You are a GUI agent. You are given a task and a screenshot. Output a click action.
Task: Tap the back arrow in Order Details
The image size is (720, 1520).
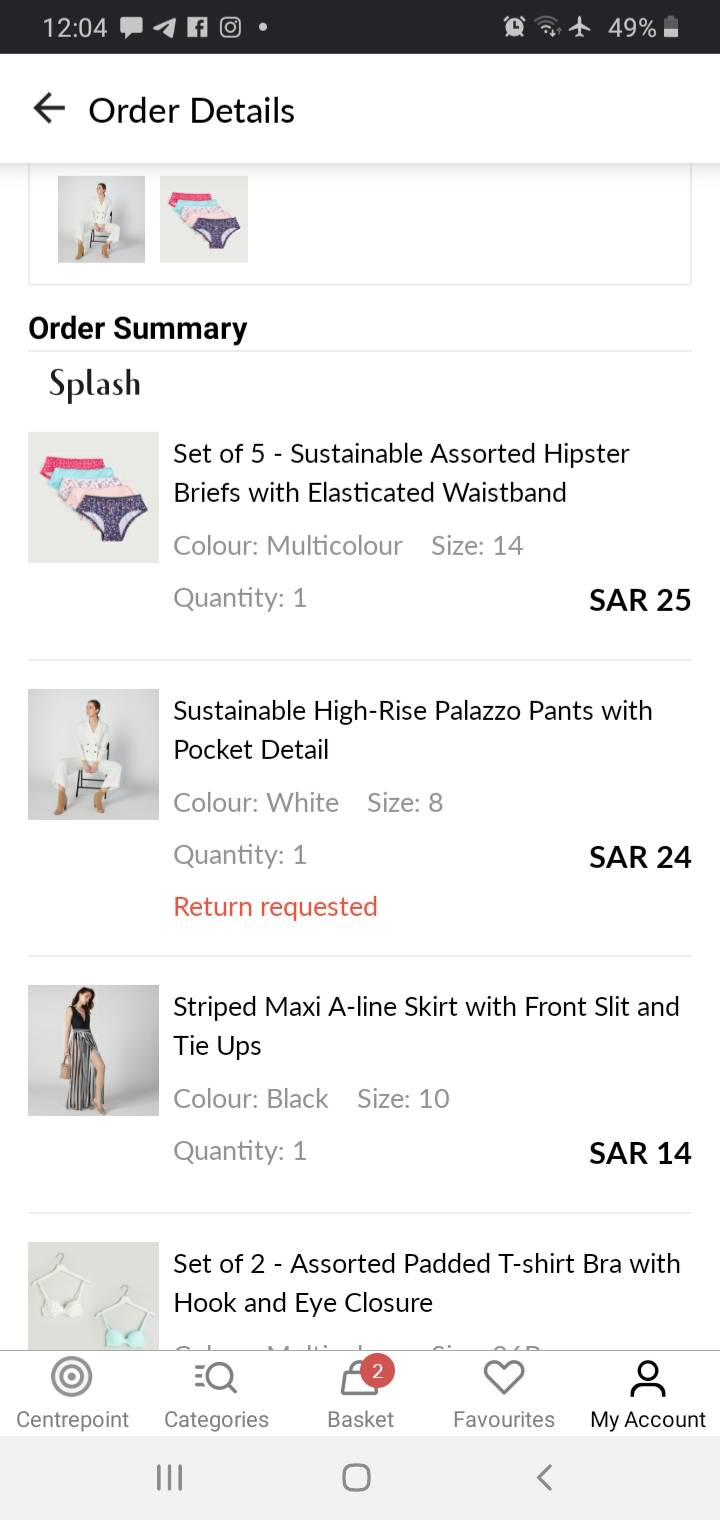click(48, 109)
